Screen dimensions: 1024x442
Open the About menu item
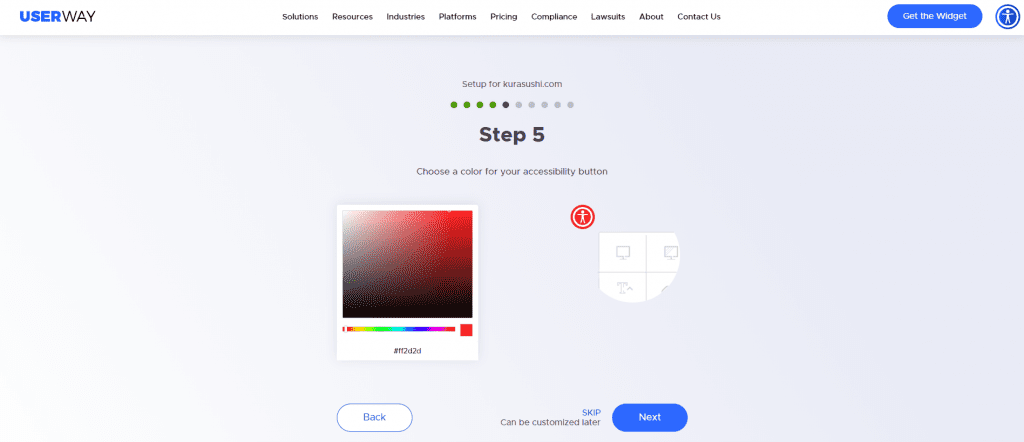click(x=651, y=17)
